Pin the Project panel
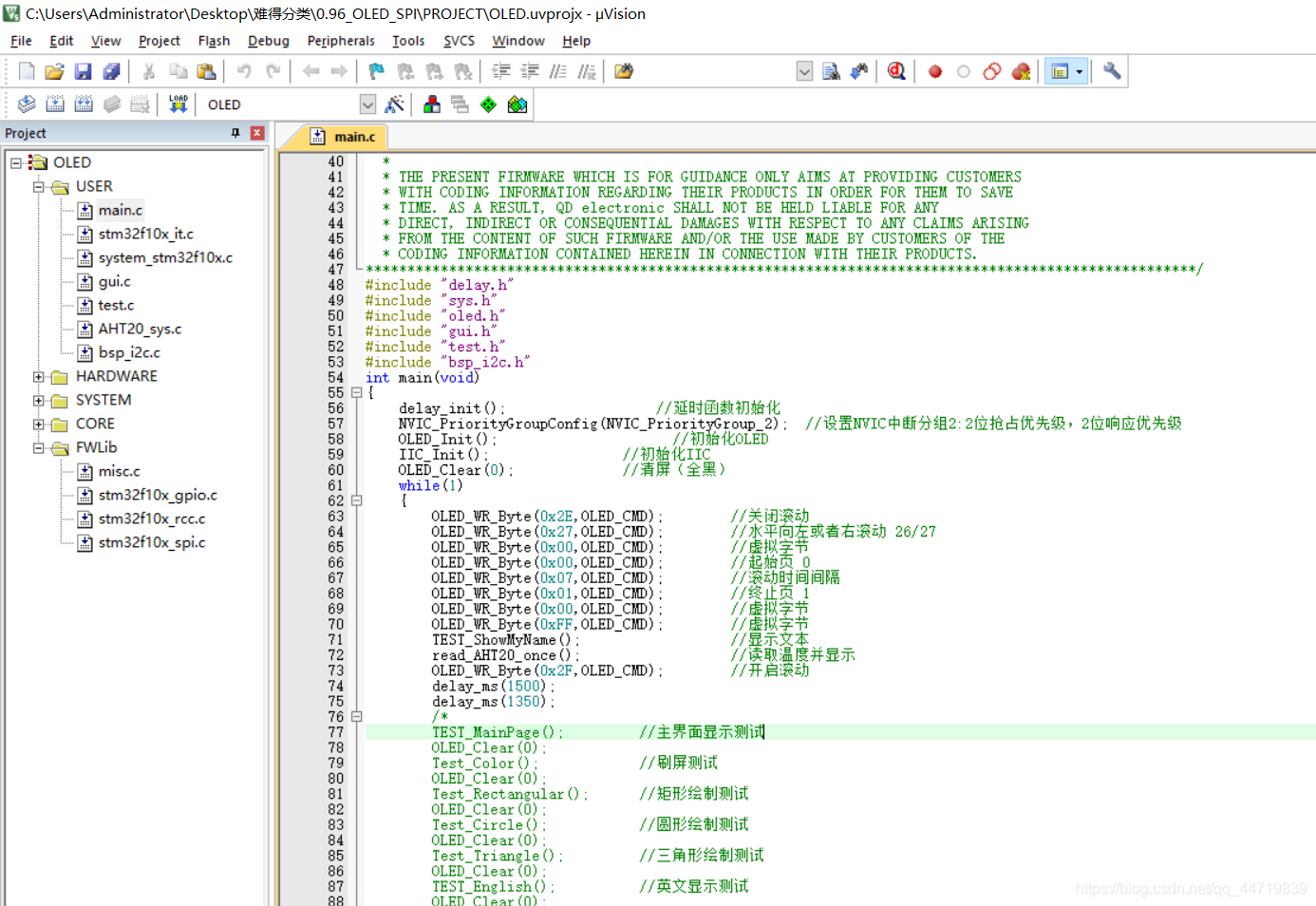Image resolution: width=1316 pixels, height=906 pixels. [235, 133]
